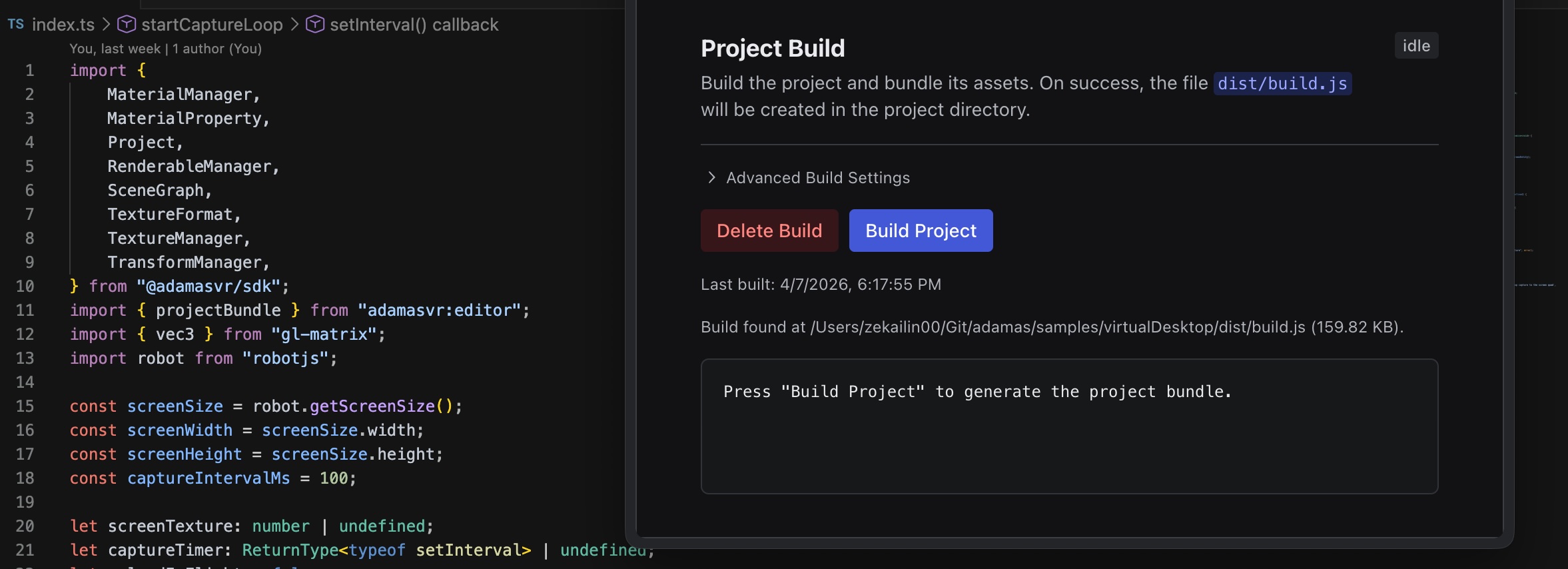Click the captureIntervalMs value 100
The height and width of the screenshot is (569, 1568).
[334, 478]
